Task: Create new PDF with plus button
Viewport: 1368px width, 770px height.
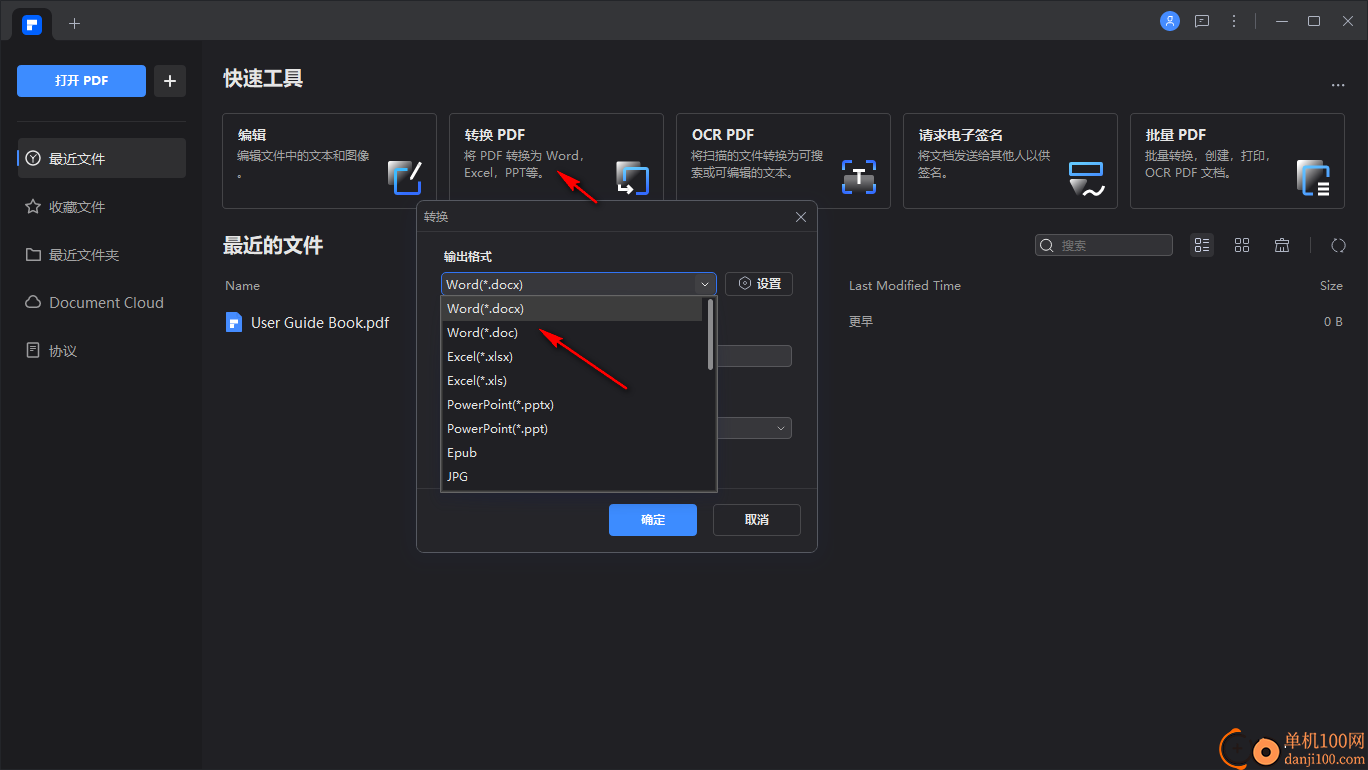Action: point(170,81)
